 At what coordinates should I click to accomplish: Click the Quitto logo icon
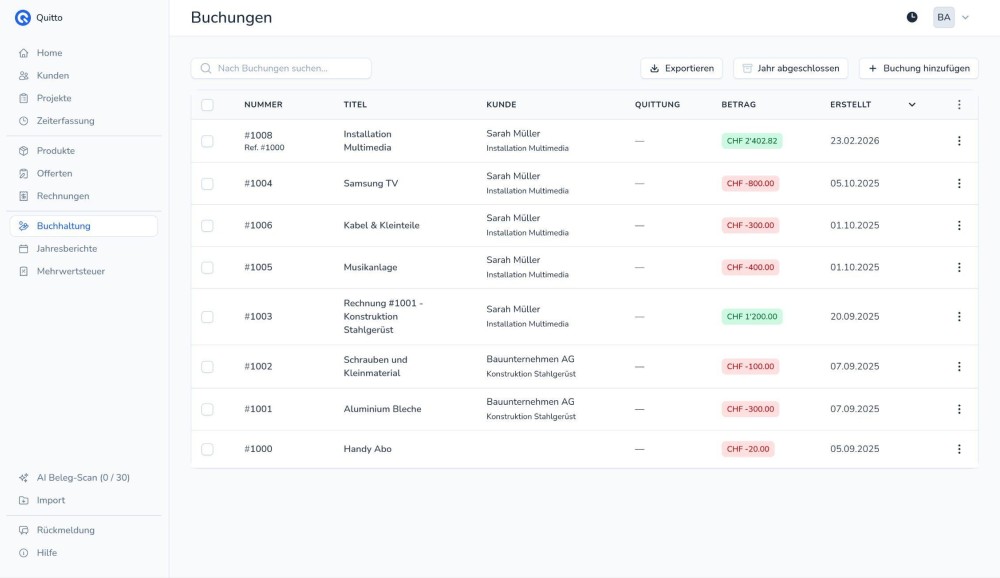coord(22,17)
